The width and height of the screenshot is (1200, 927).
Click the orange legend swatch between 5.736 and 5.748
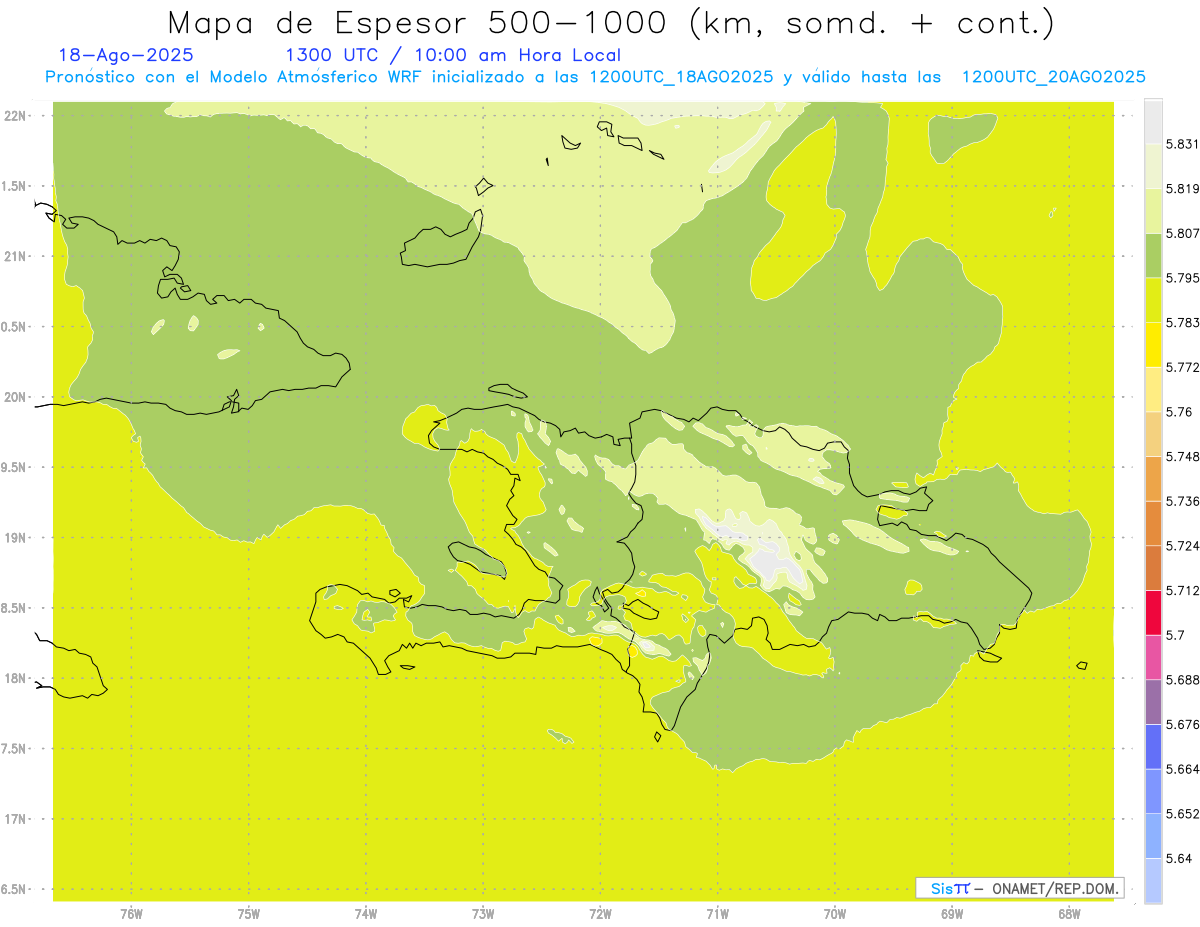(x=1153, y=479)
